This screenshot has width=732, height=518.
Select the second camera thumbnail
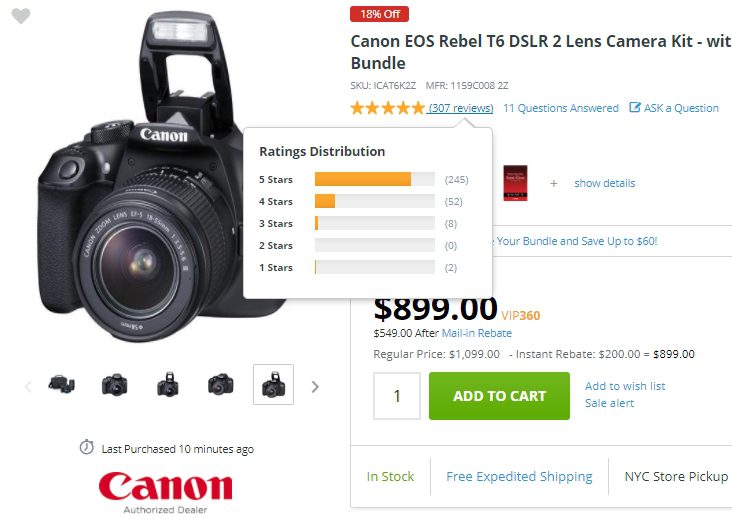[x=115, y=385]
